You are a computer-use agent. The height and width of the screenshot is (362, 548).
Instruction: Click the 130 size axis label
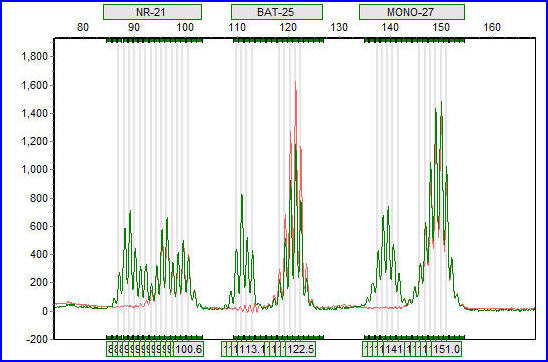(339, 27)
